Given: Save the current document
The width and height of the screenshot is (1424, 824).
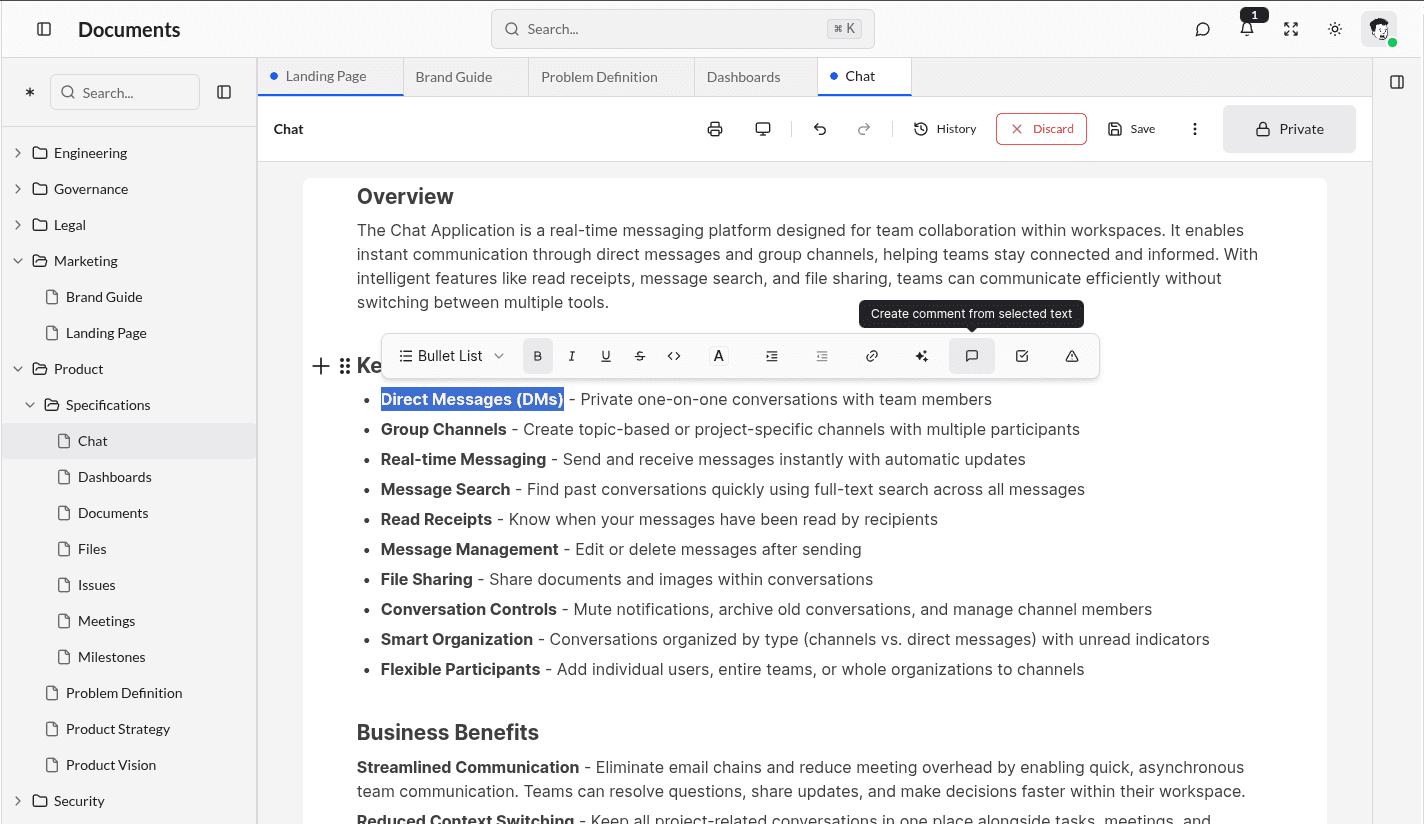Looking at the screenshot, I should tap(1131, 128).
